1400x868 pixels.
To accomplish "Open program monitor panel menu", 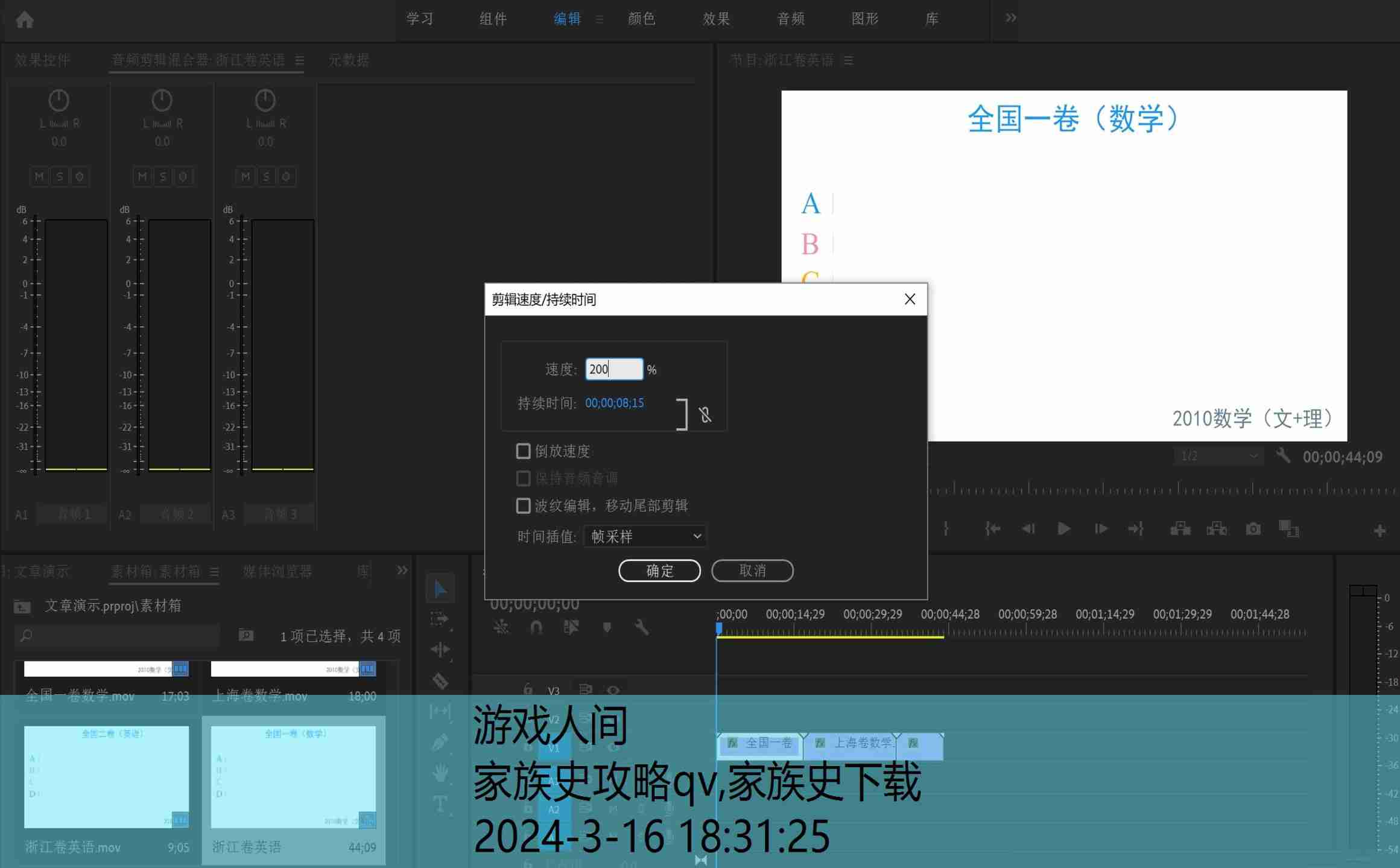I will pos(849,60).
